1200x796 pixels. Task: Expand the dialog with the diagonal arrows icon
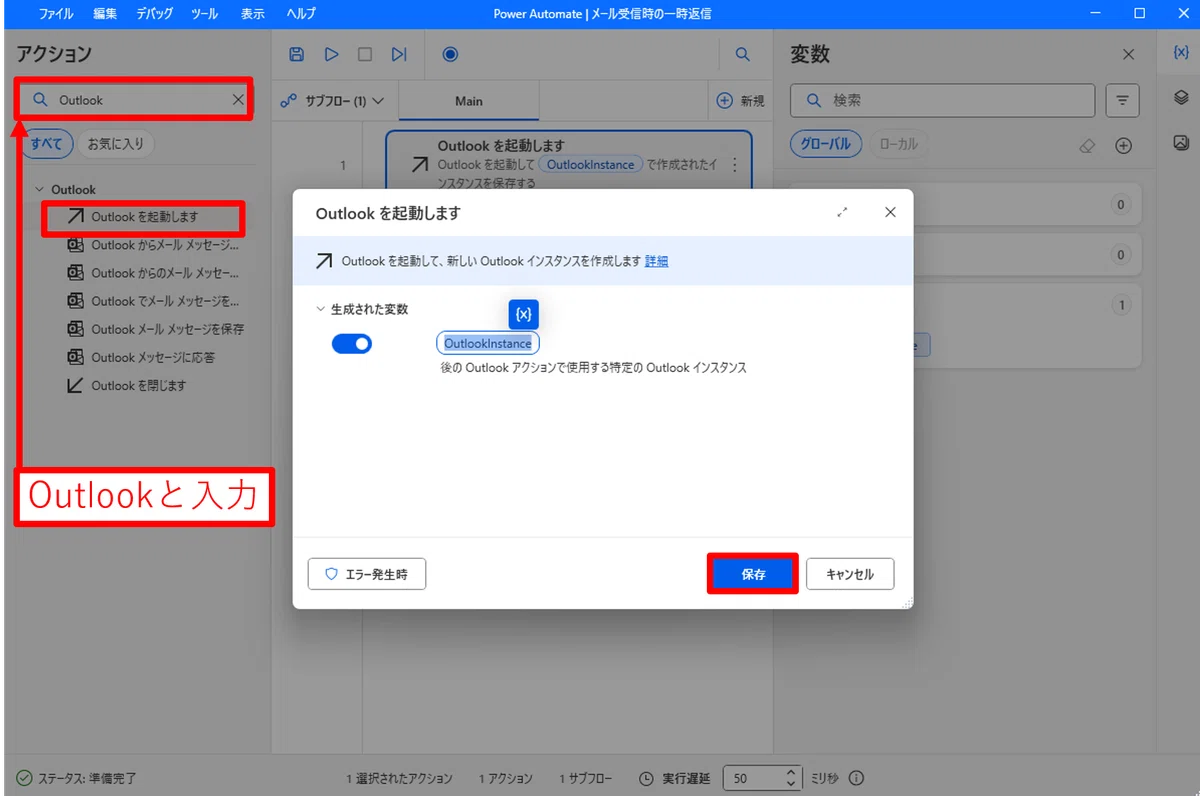842,213
